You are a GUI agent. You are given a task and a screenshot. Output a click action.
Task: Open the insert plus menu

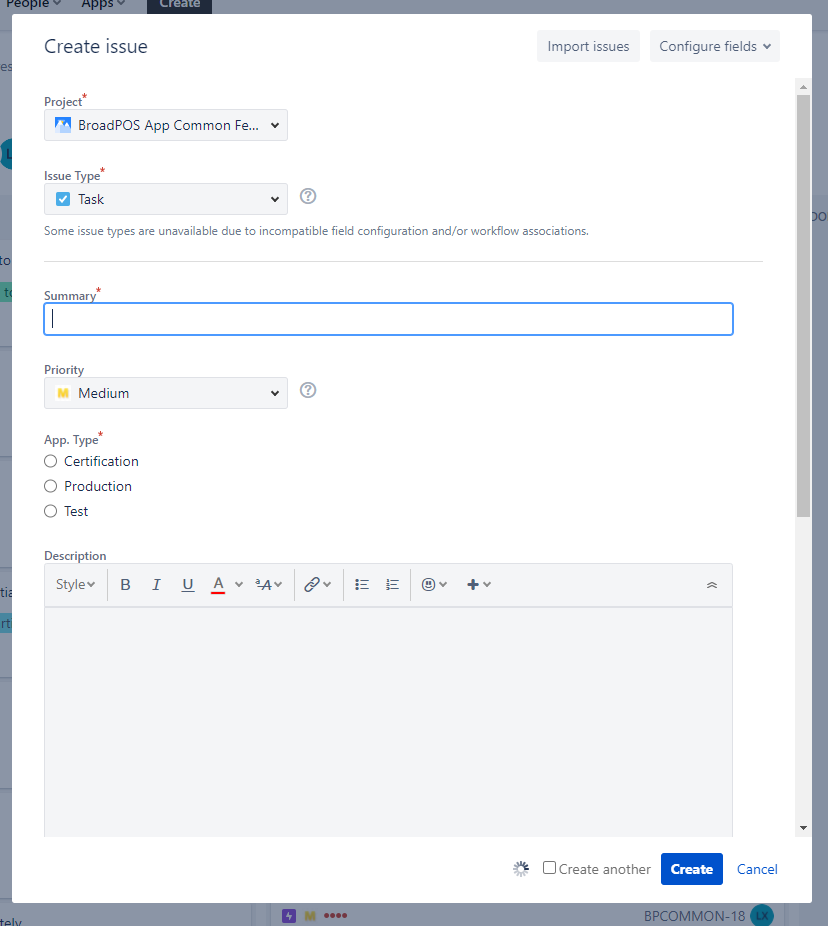pos(478,585)
